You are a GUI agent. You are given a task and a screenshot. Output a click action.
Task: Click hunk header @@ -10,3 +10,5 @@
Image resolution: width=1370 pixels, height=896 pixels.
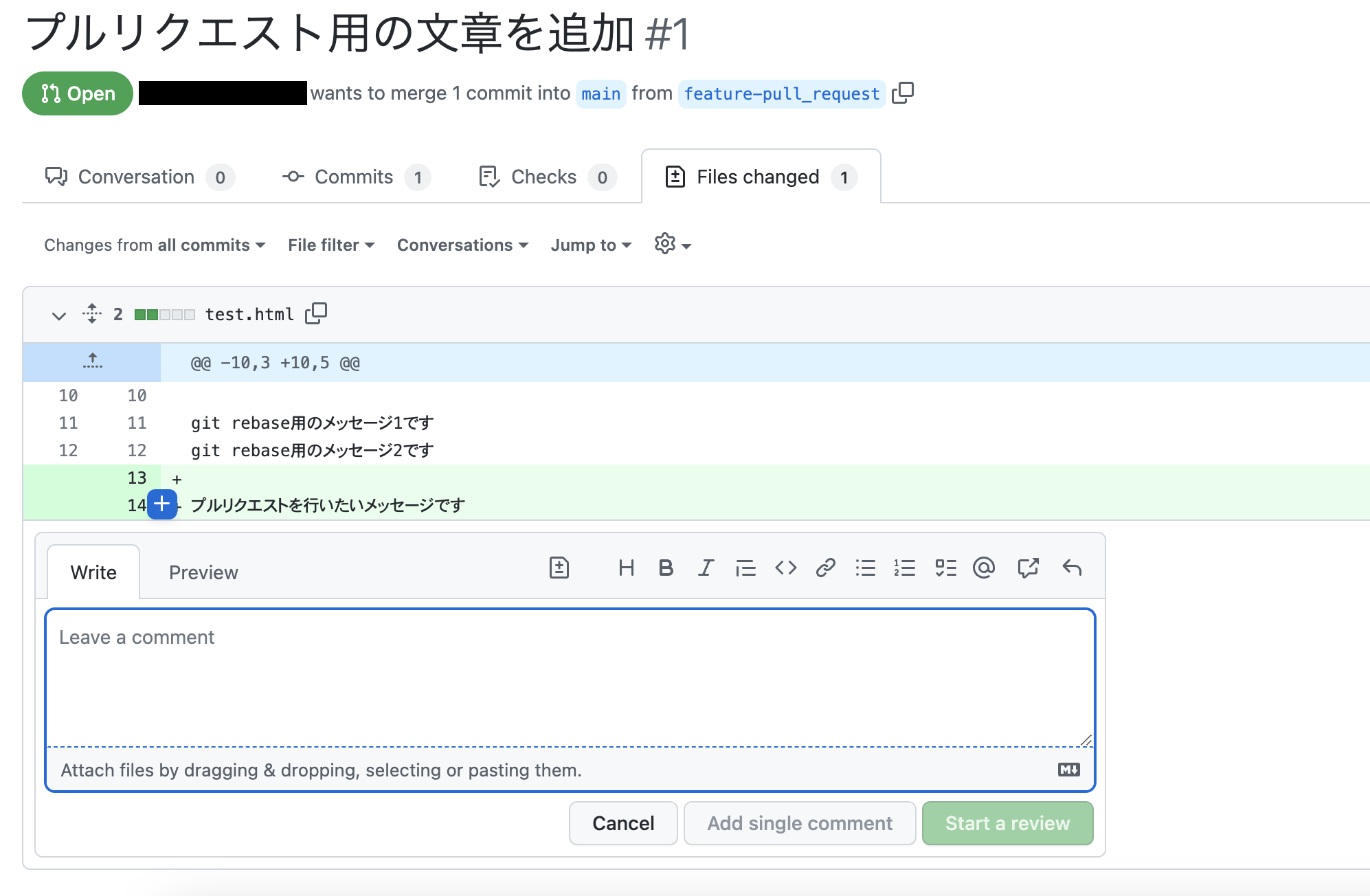[276, 362]
